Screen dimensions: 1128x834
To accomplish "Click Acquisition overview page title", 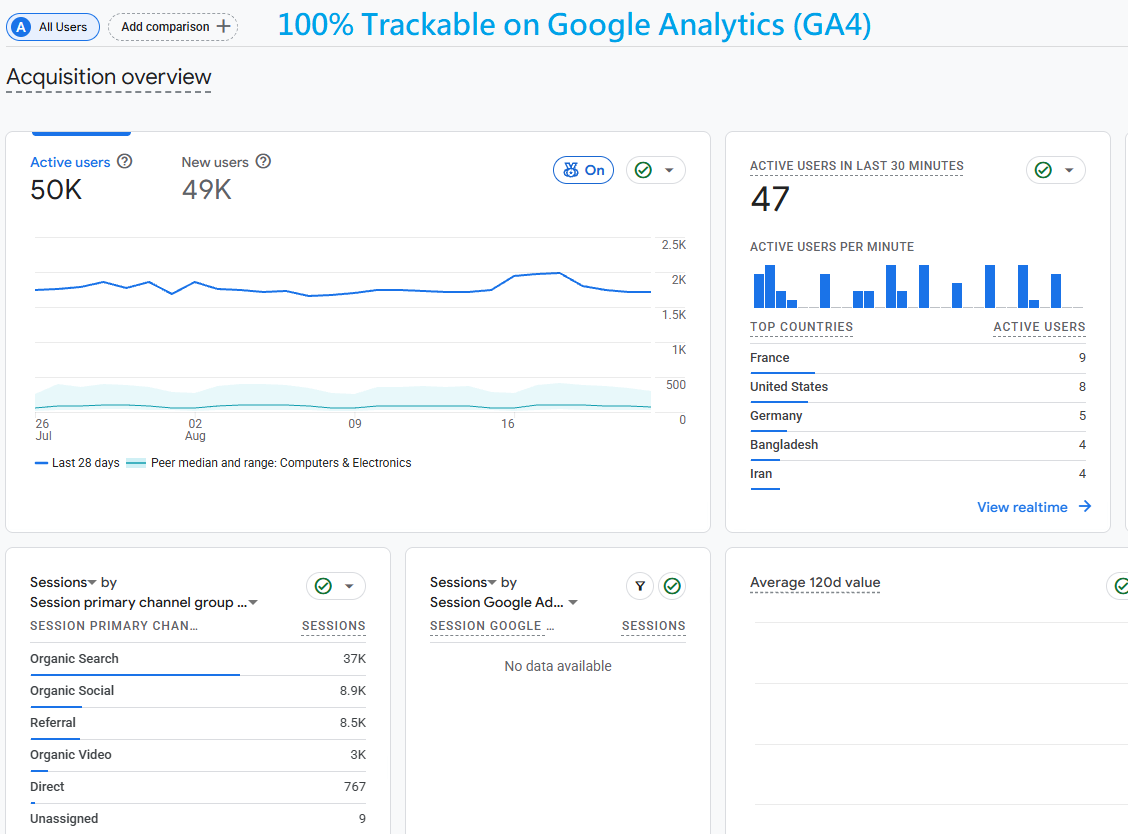I will click(109, 77).
